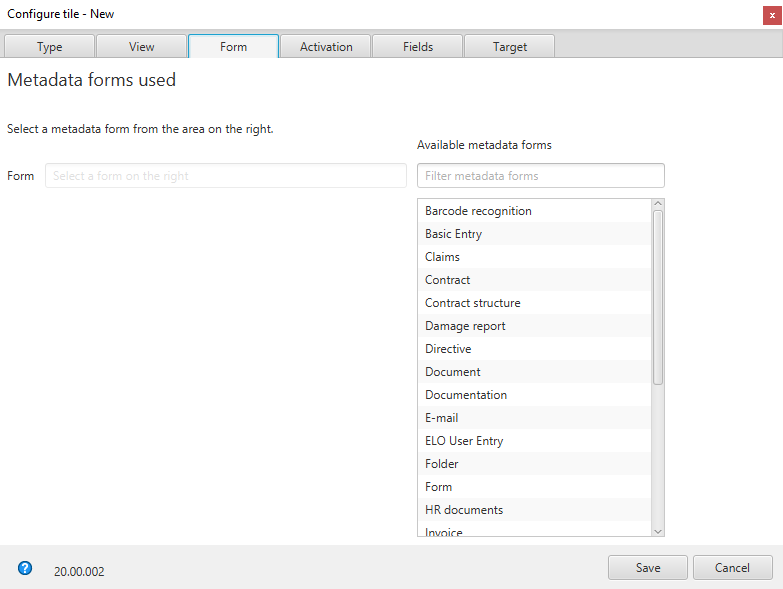Go to the Activation tab
Image resolution: width=783 pixels, height=589 pixels.
point(326,47)
